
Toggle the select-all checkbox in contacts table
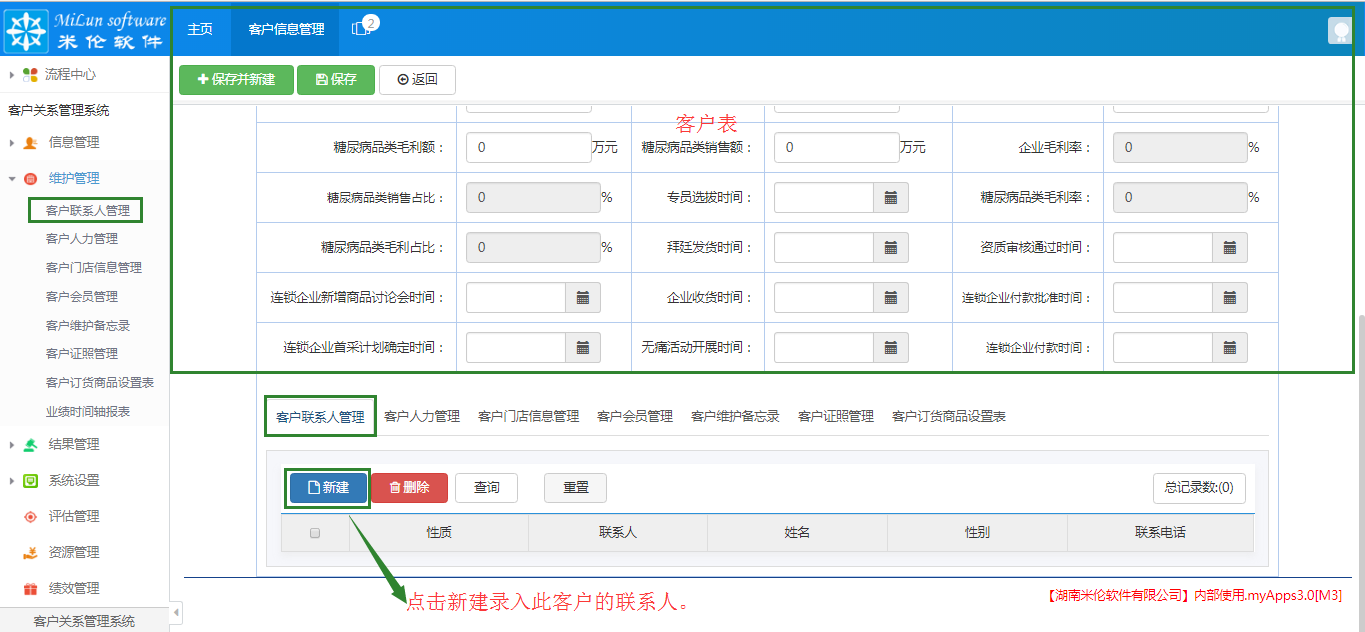[x=314, y=533]
